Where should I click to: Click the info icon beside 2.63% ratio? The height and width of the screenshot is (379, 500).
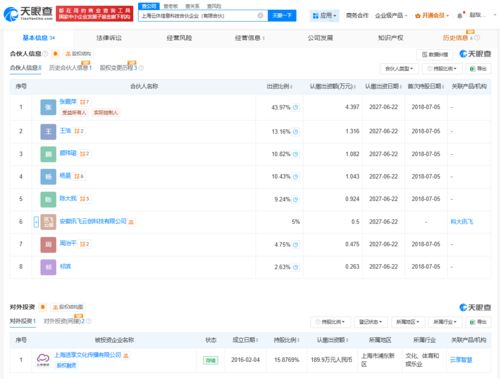[x=295, y=267]
